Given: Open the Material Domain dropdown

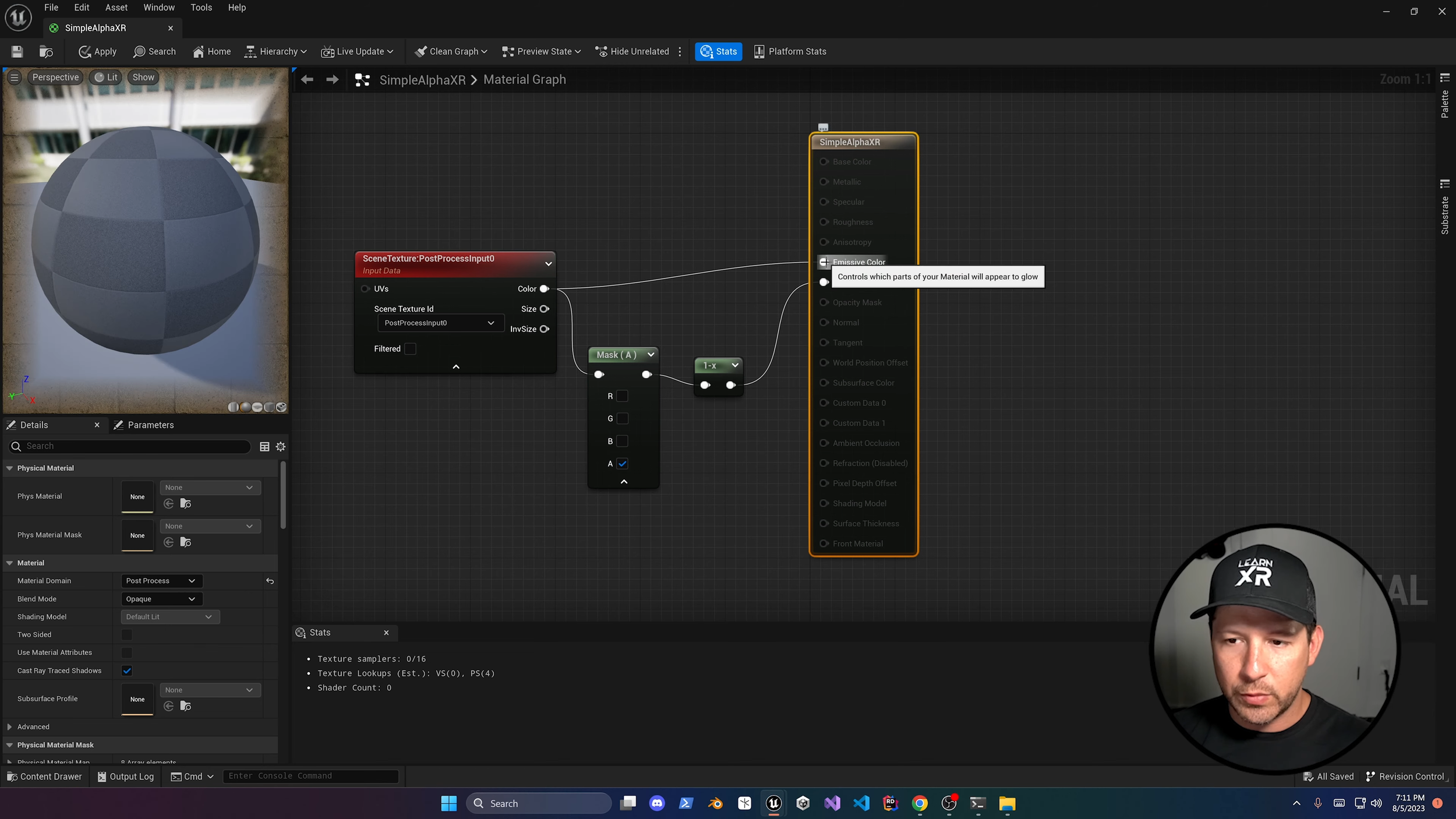Looking at the screenshot, I should (x=161, y=580).
